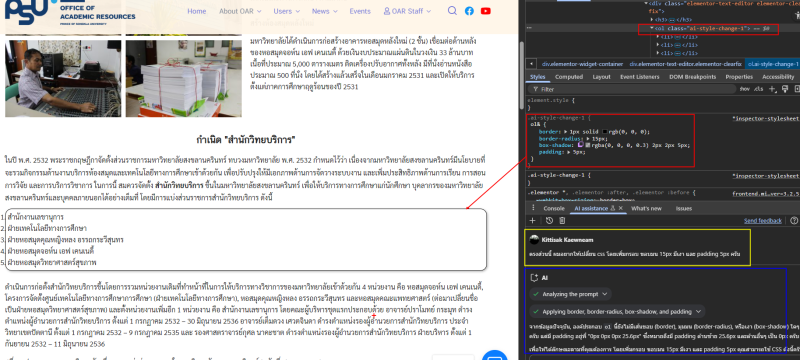Viewport: 800px width, 360px height.
Task: Select div.elementor-widget-container in the breadcrumb
Action: pyautogui.click(x=582, y=64)
